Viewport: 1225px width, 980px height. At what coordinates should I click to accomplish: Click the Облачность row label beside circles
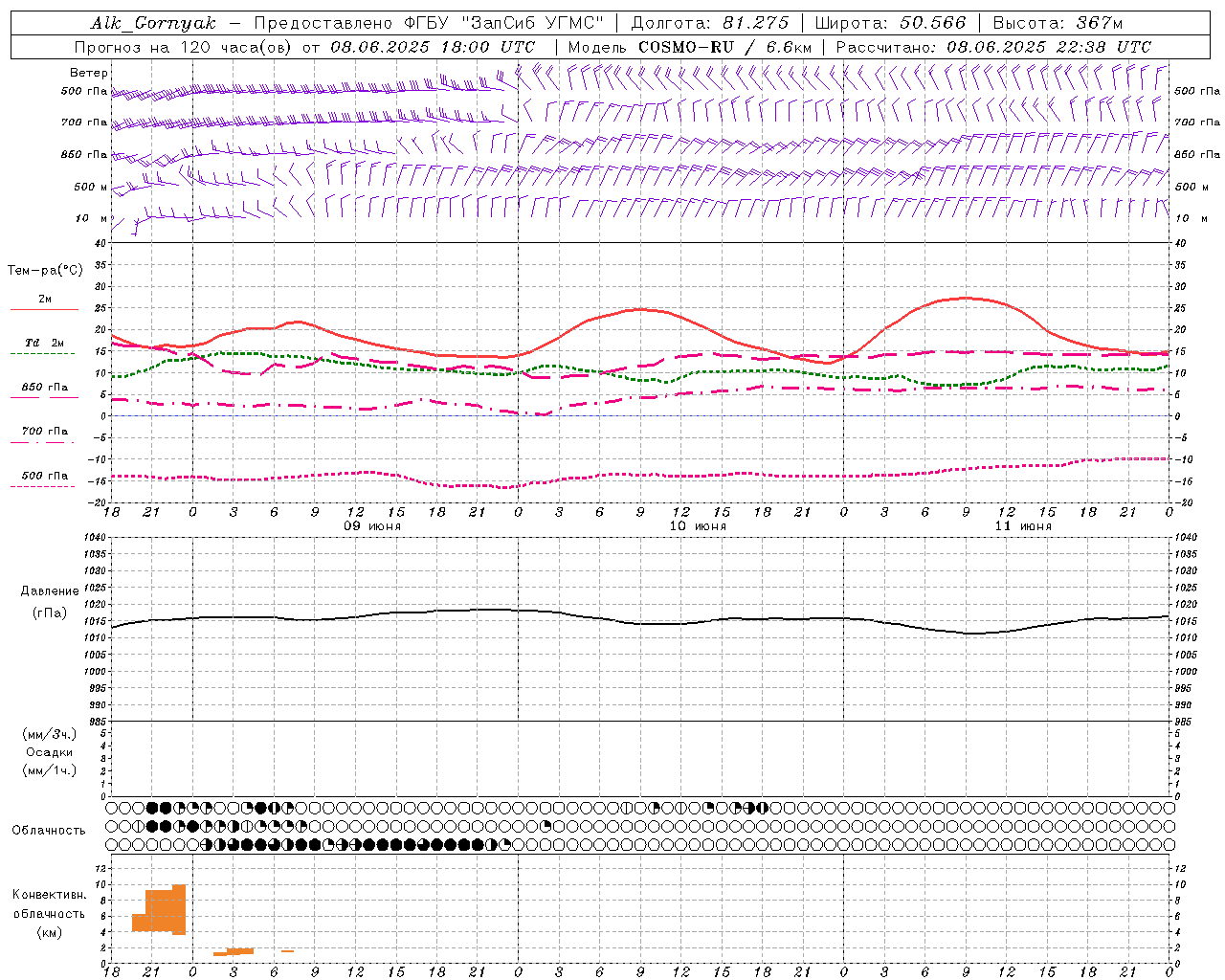pos(49,831)
